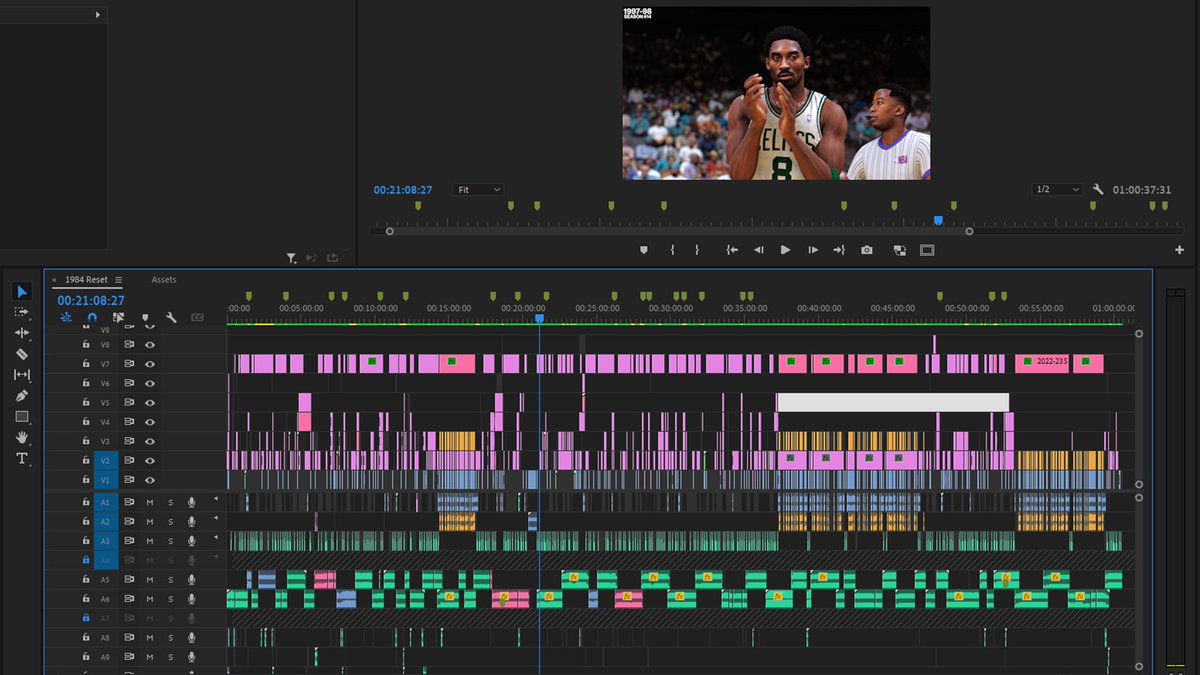Toggle the eye icon for track V2
The image size is (1200, 675).
149,461
